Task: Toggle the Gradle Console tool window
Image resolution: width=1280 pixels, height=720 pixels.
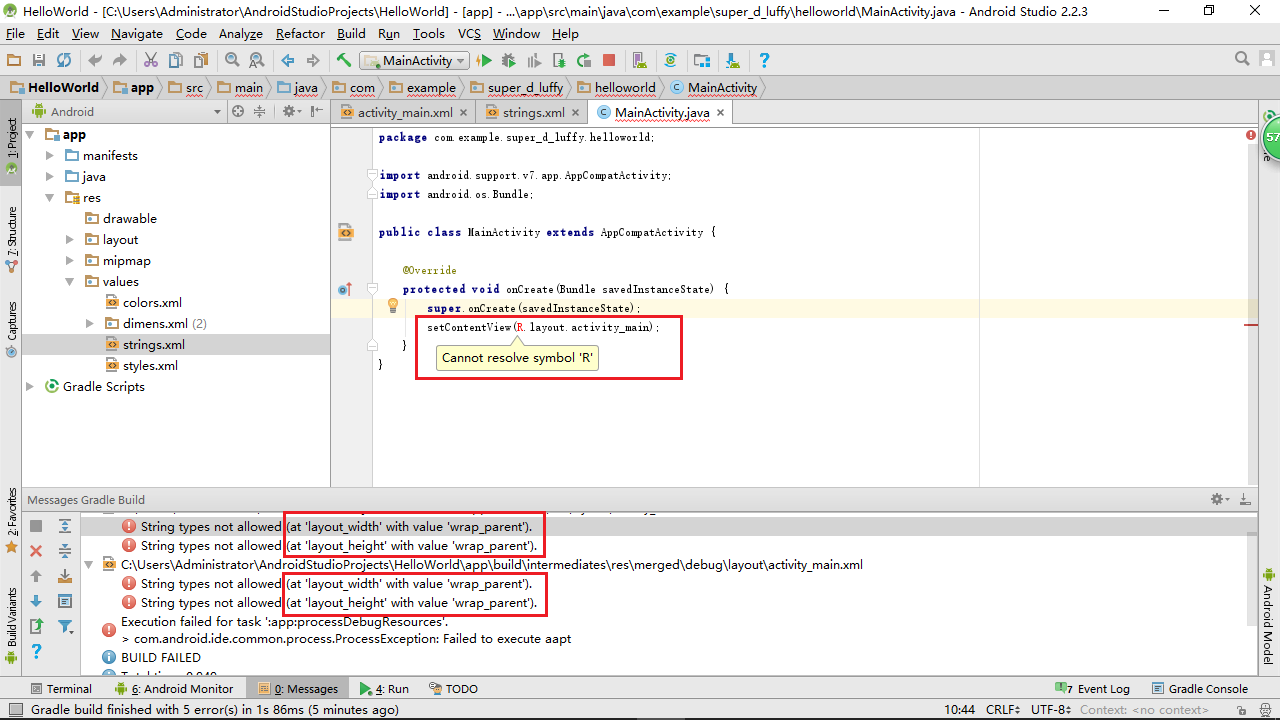Action: (x=1200, y=688)
